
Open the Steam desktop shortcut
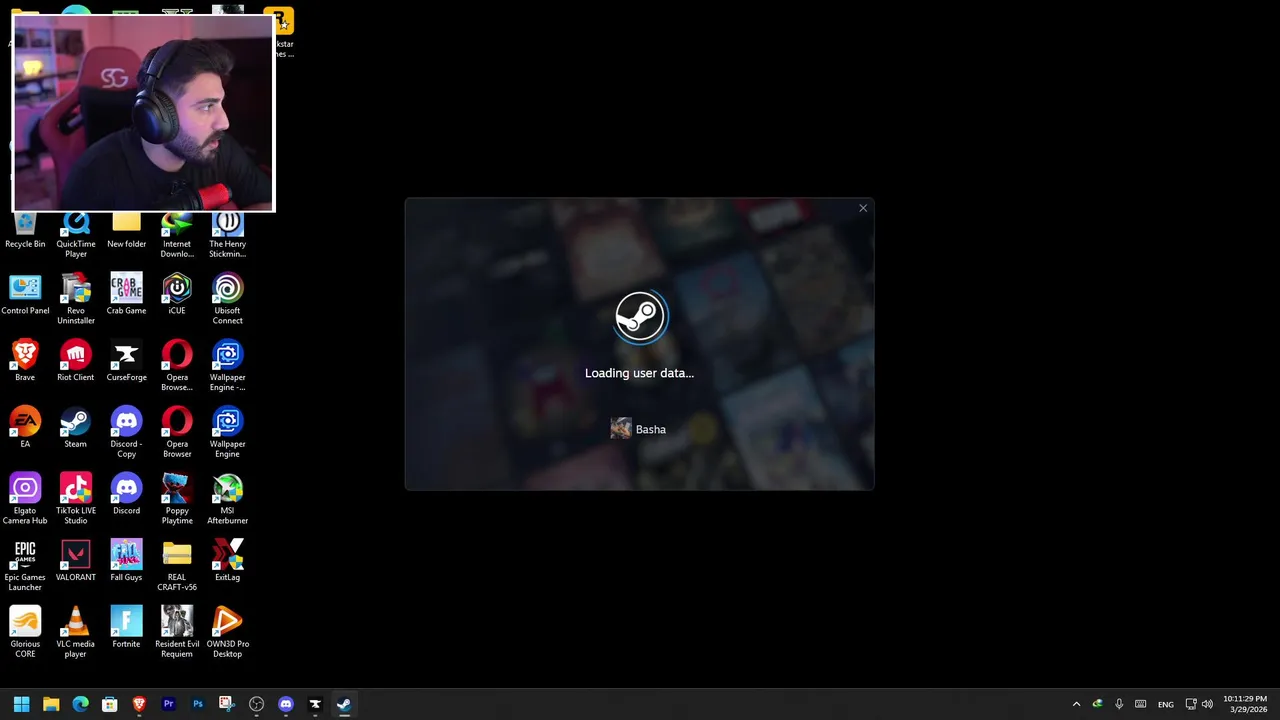(x=75, y=427)
